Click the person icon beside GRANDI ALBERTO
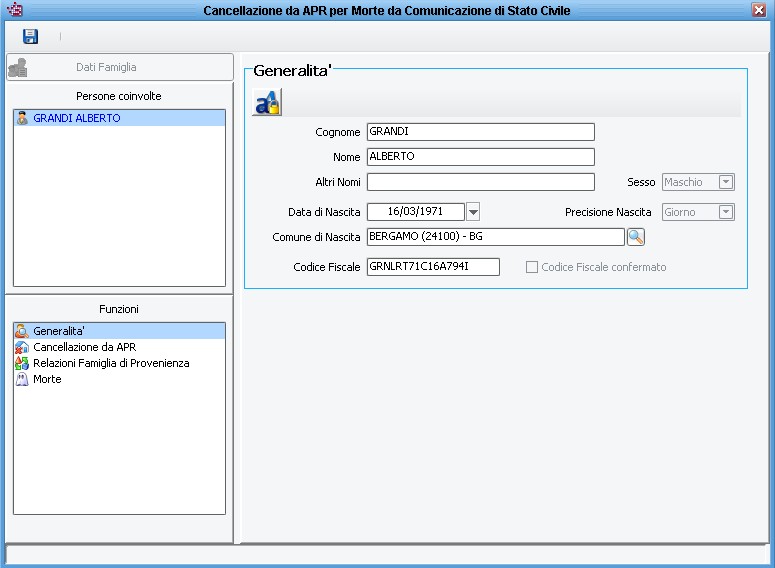Image resolution: width=775 pixels, height=568 pixels. pyautogui.click(x=22, y=118)
